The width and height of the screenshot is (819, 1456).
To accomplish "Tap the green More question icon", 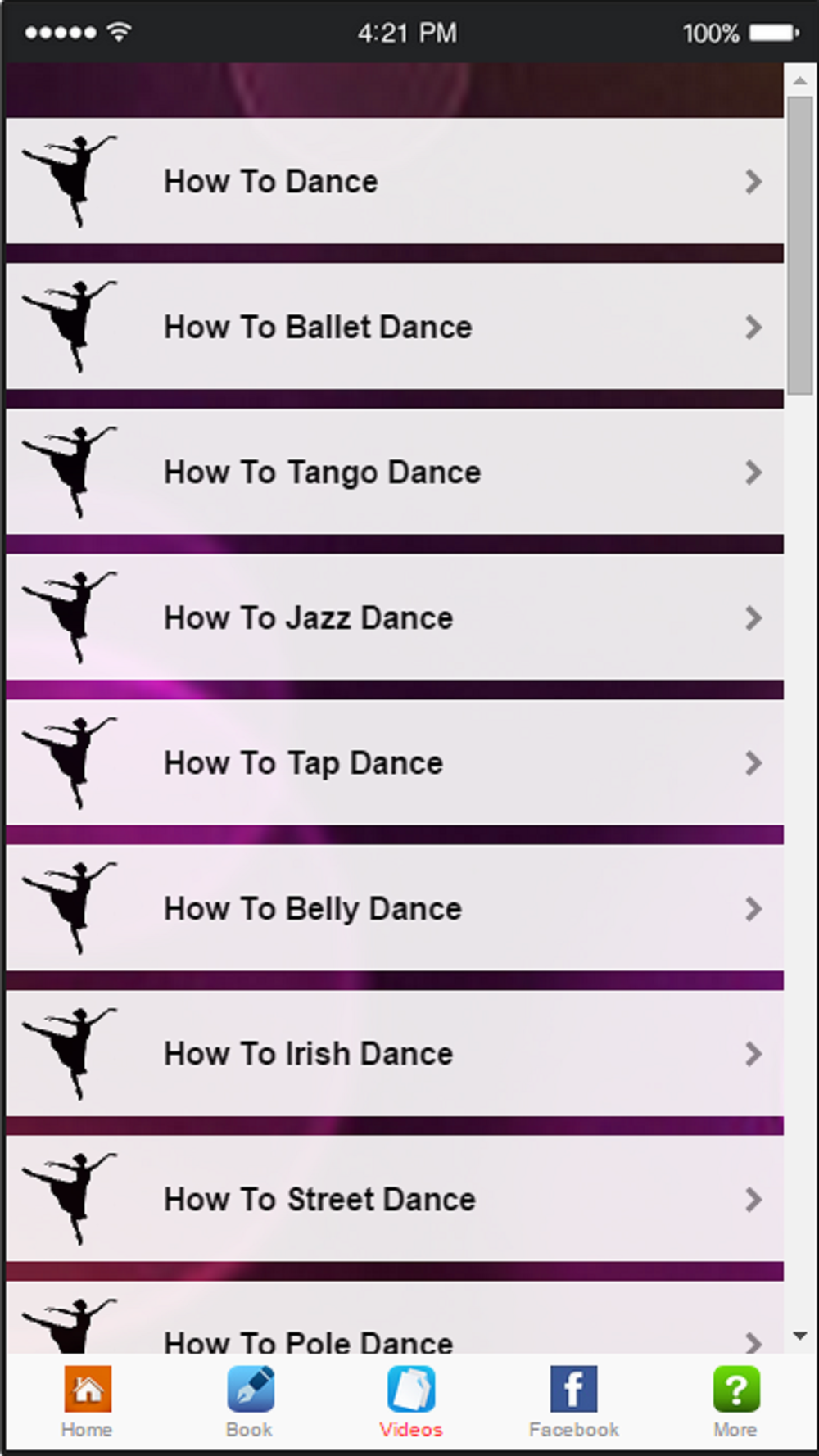I will [735, 1389].
